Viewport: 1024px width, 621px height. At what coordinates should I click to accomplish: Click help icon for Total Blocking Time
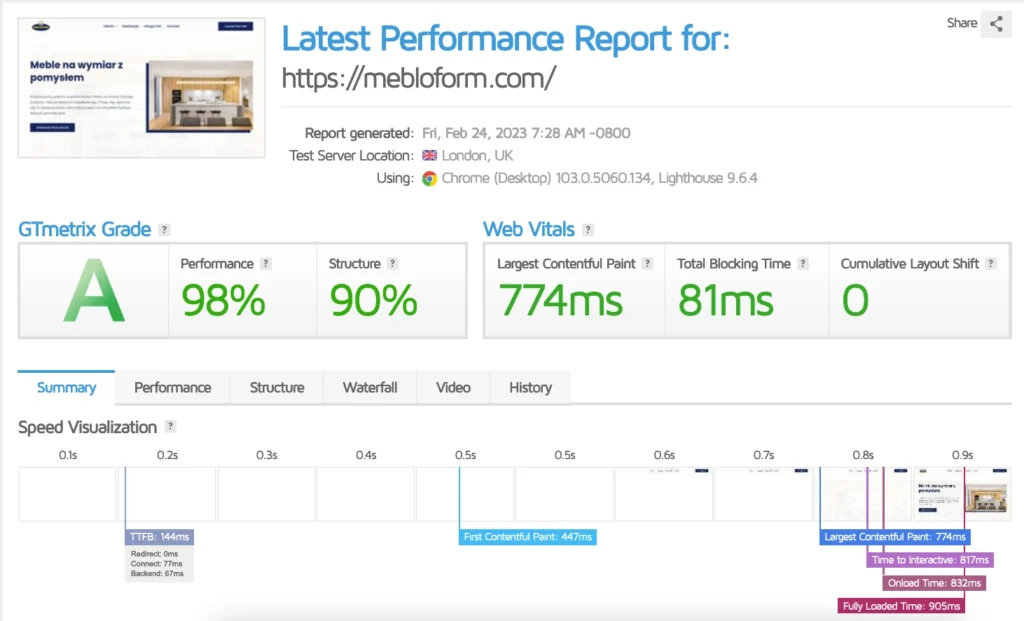coord(803,264)
